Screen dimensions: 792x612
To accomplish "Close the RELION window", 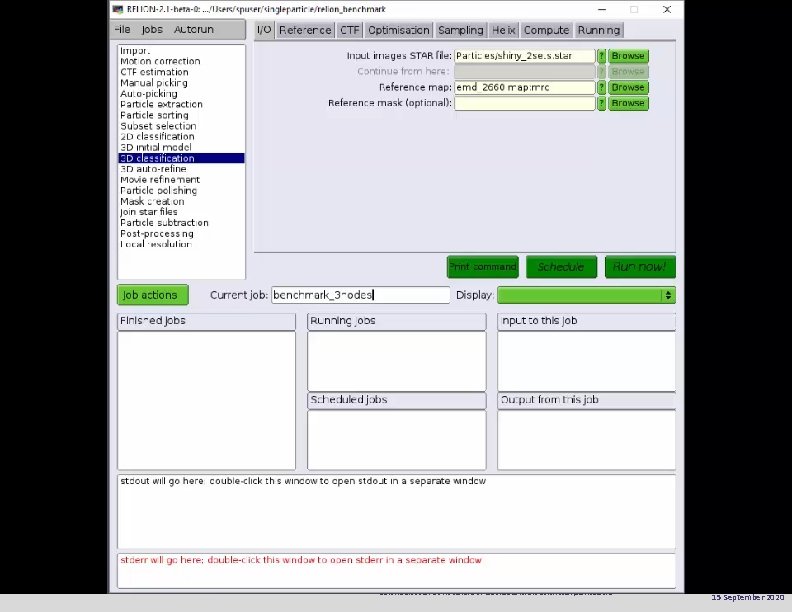I will pos(667,9).
